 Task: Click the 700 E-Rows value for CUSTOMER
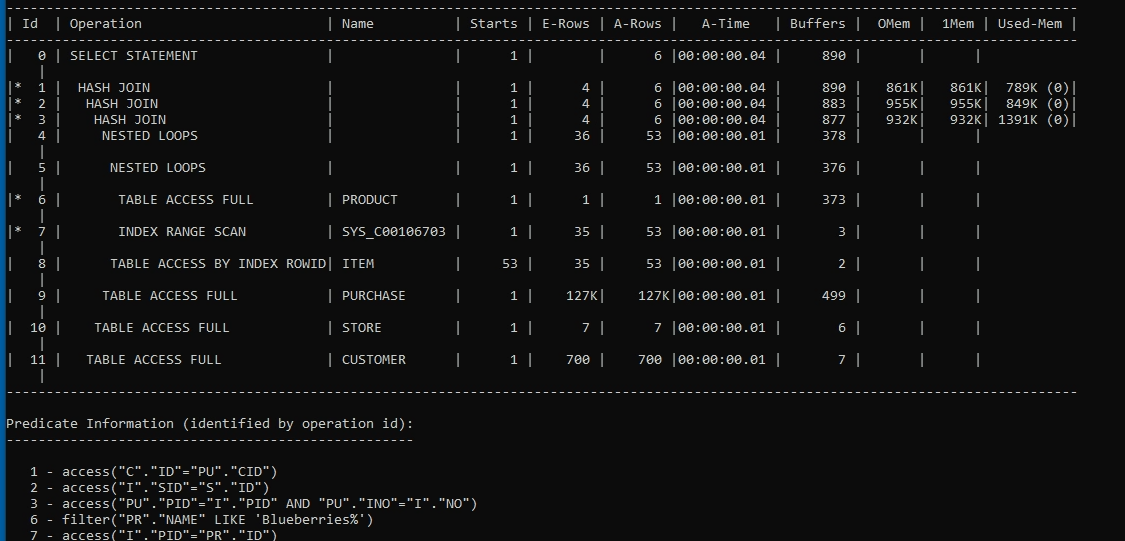click(x=578, y=359)
